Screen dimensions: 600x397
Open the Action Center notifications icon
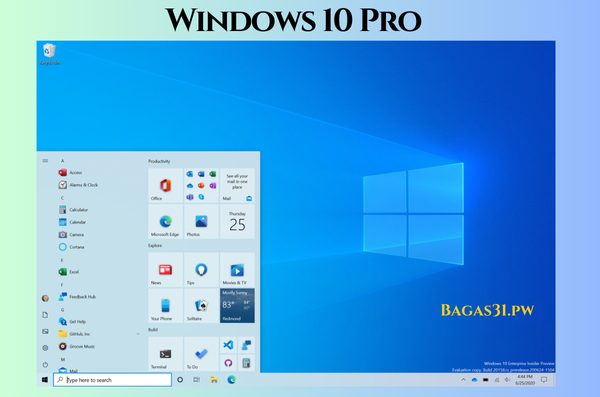coord(544,380)
